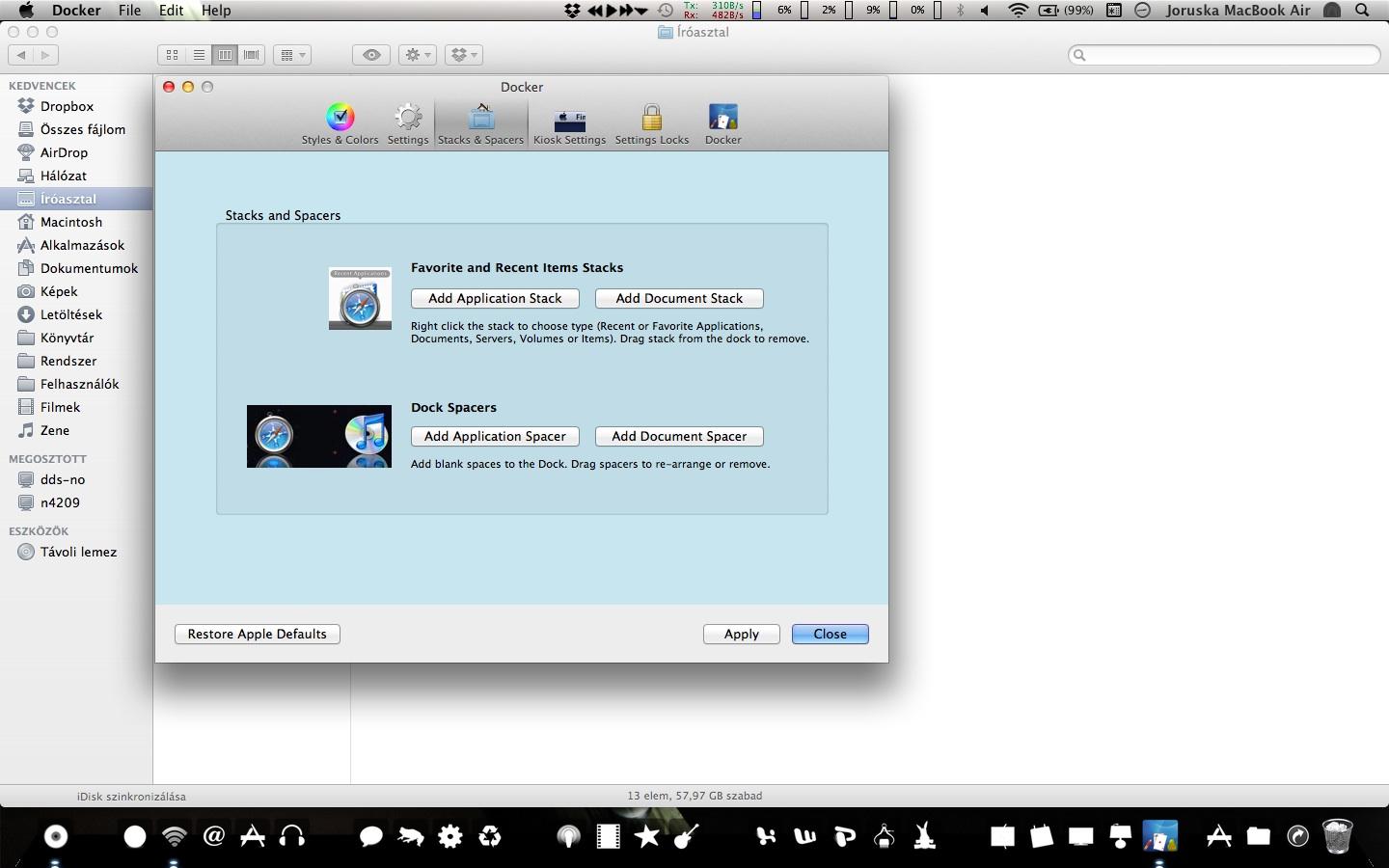Viewport: 1389px width, 868px height.
Task: Open the Settings gear pane in Docker
Action: point(408,123)
